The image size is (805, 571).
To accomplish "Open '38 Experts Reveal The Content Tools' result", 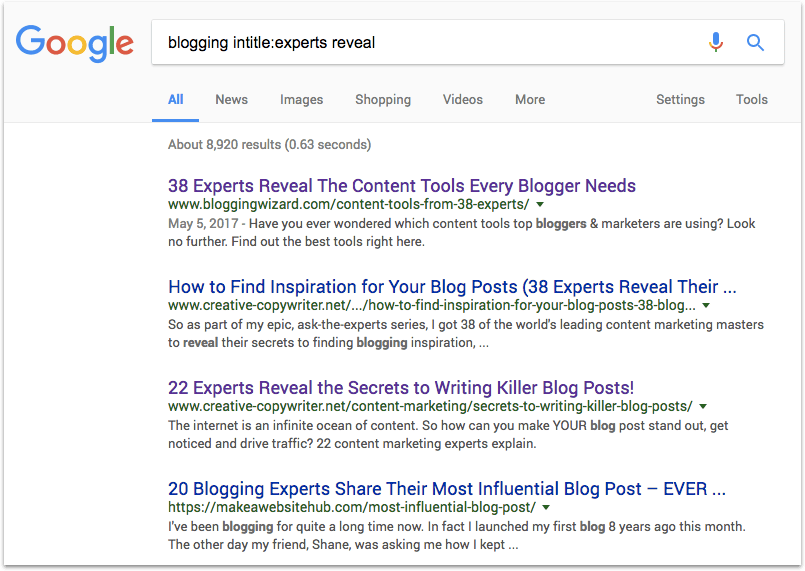I will click(402, 185).
